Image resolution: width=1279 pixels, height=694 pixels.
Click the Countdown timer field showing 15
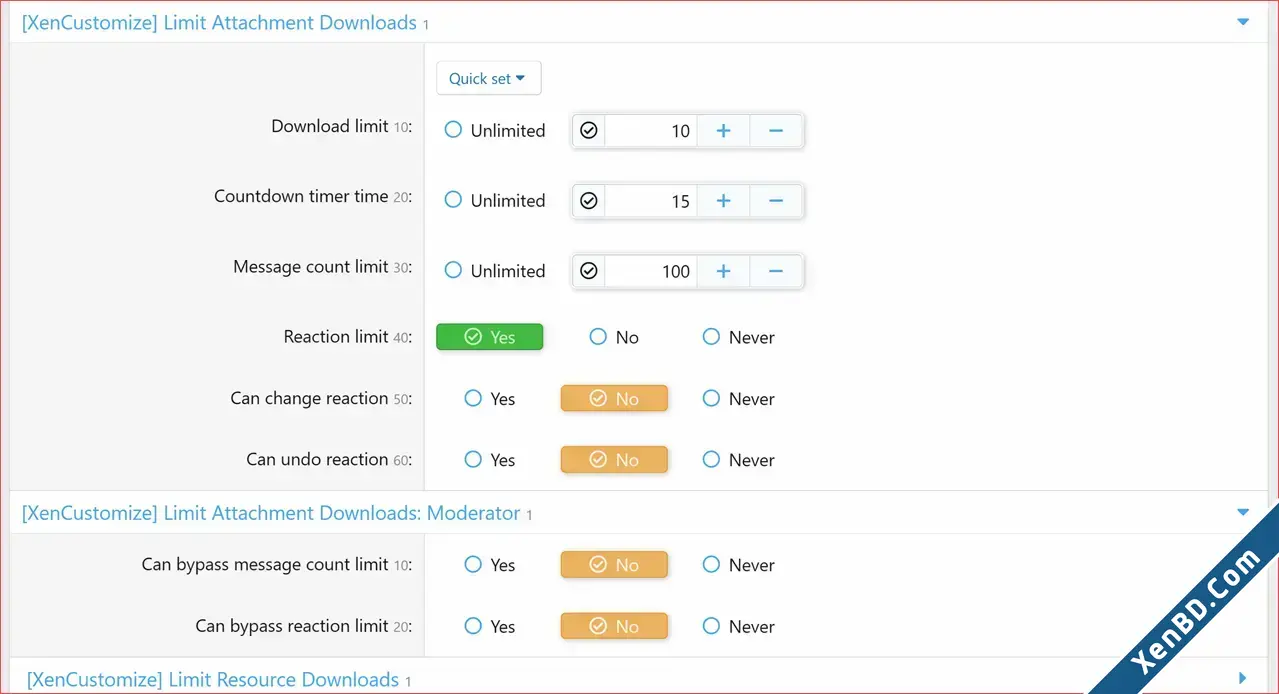tap(651, 201)
